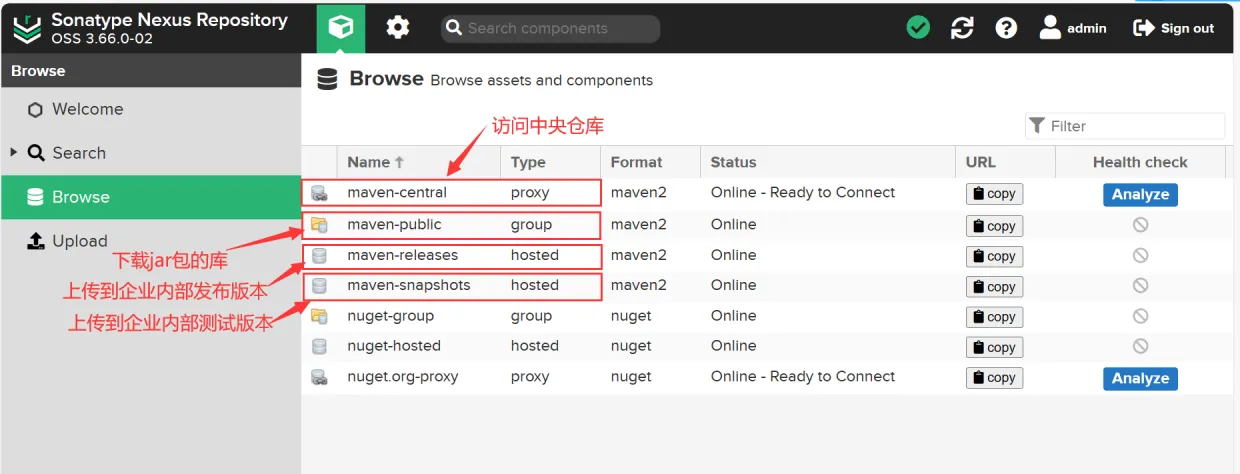
Task: Click the Browse database icon in page title
Action: point(327,80)
